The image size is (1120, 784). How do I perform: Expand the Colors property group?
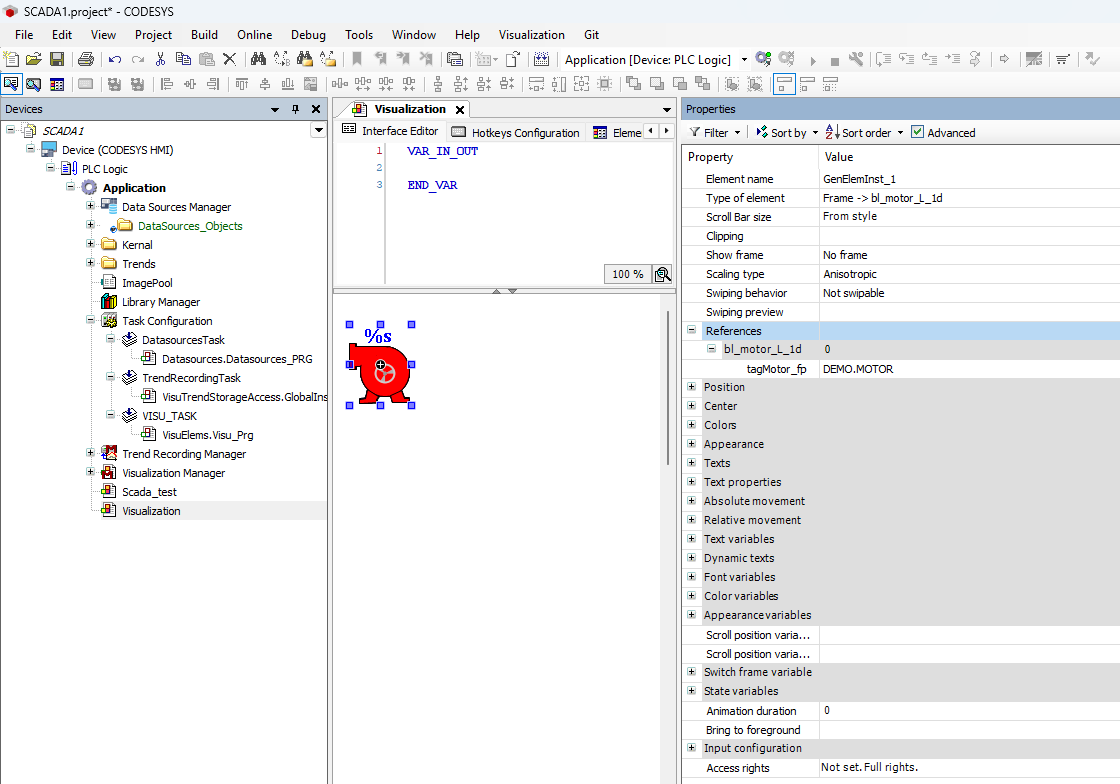click(x=691, y=425)
